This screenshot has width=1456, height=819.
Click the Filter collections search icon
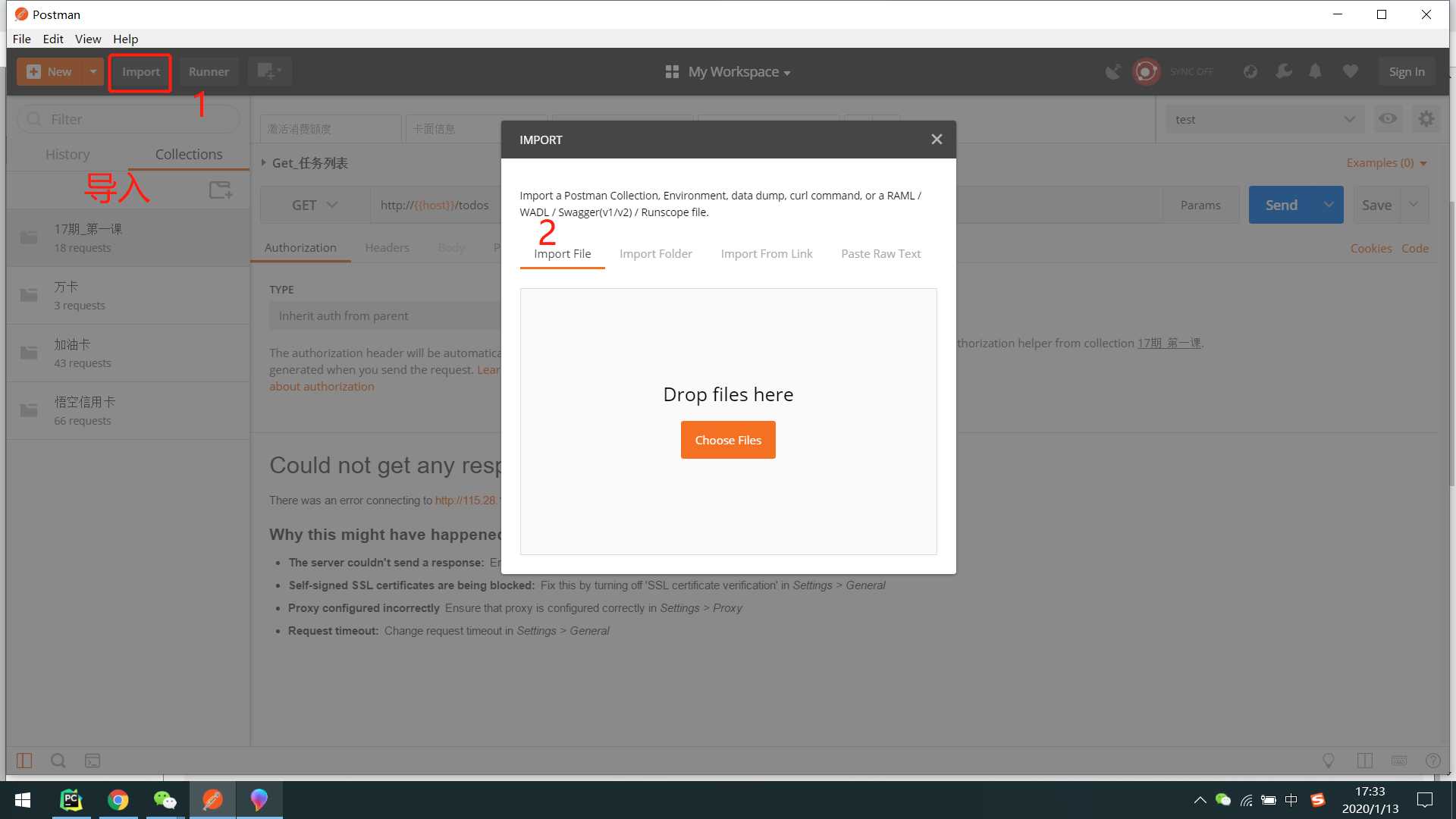click(x=33, y=118)
